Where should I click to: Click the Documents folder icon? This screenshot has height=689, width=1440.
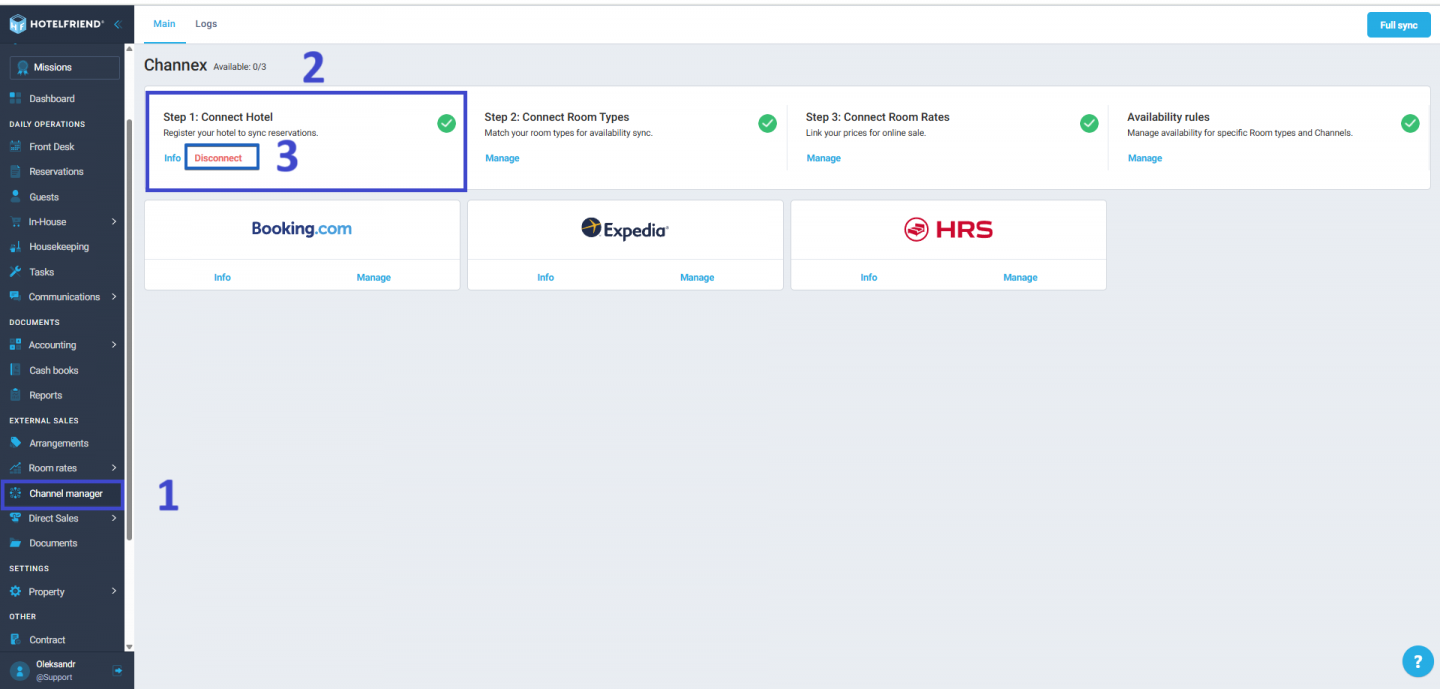point(15,543)
